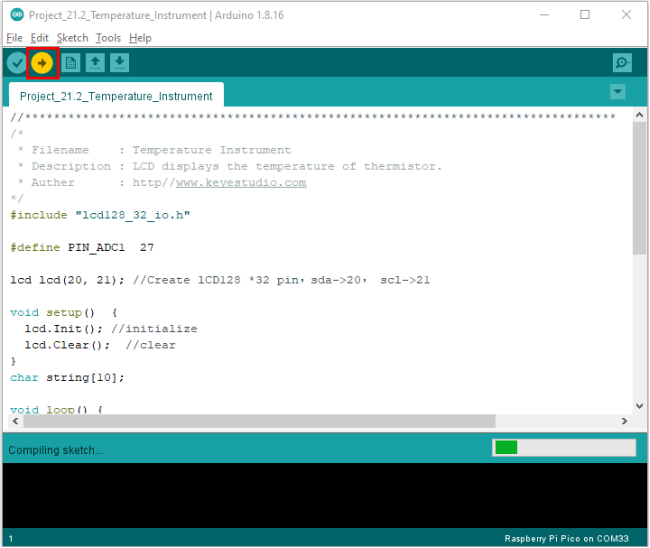This screenshot has width=650, height=548.
Task: Follow the www.keyestudio.com link
Action: click(241, 183)
